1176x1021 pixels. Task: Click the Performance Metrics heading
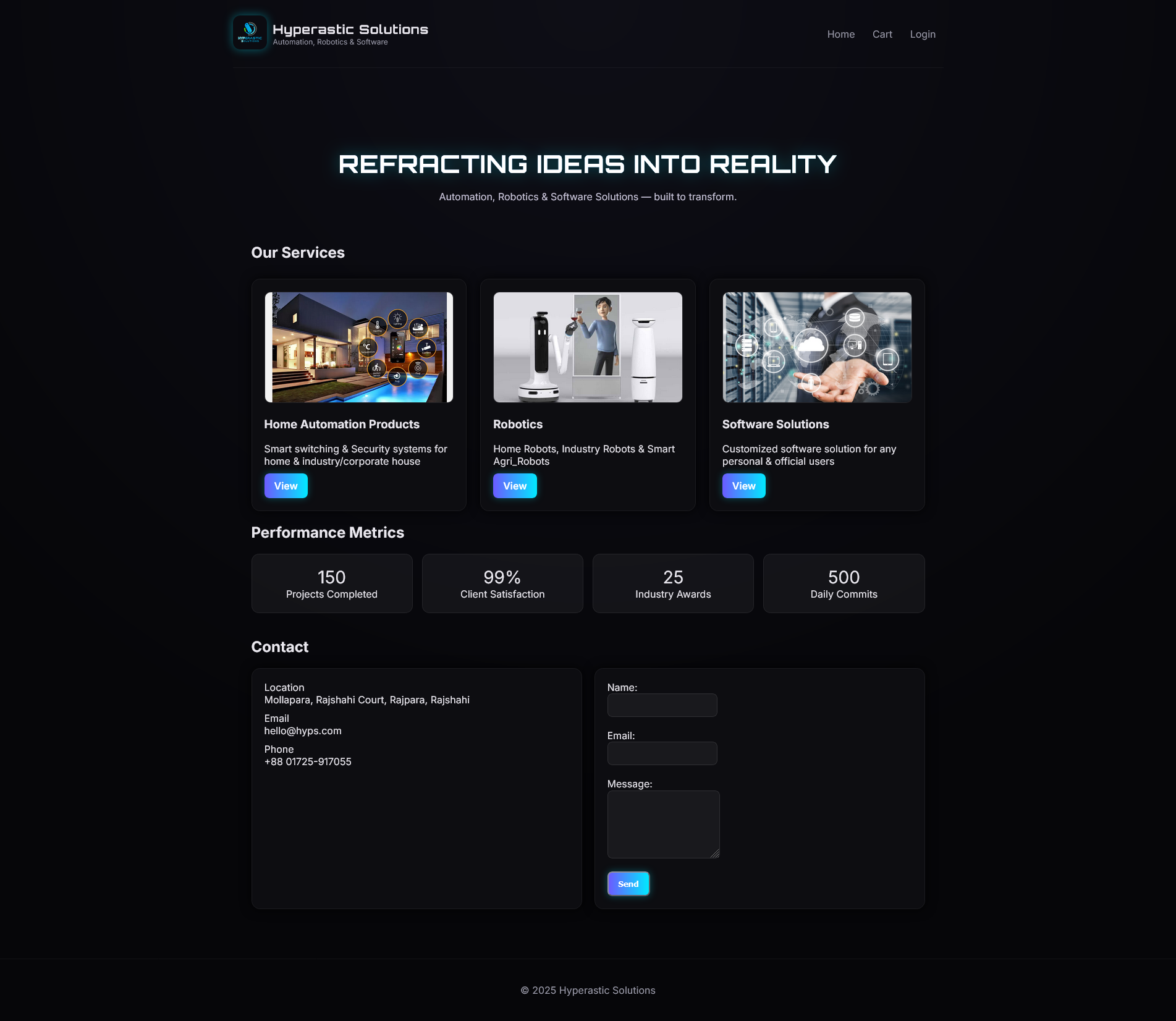pos(328,532)
